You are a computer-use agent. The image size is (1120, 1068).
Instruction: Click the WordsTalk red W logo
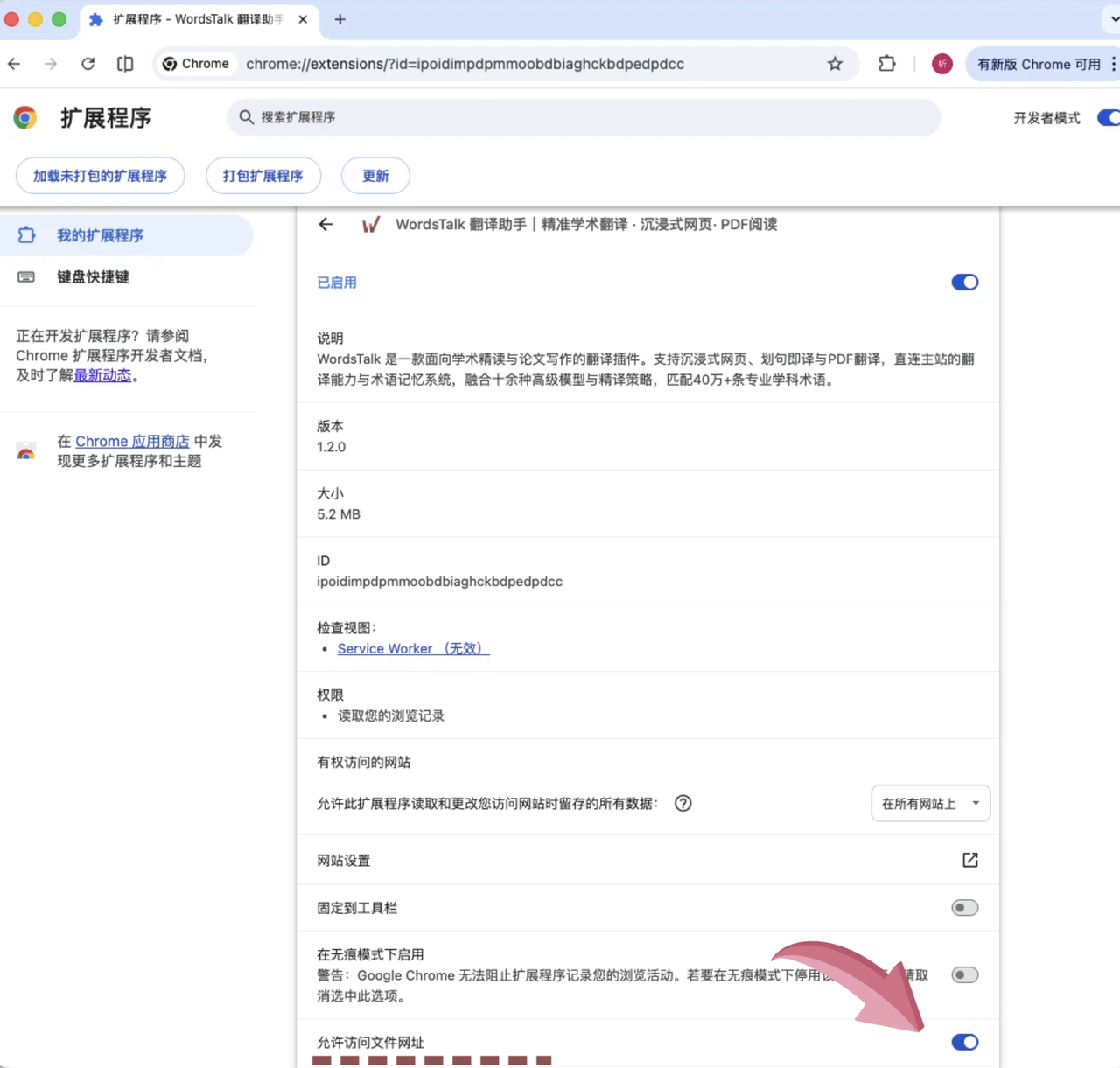point(371,225)
